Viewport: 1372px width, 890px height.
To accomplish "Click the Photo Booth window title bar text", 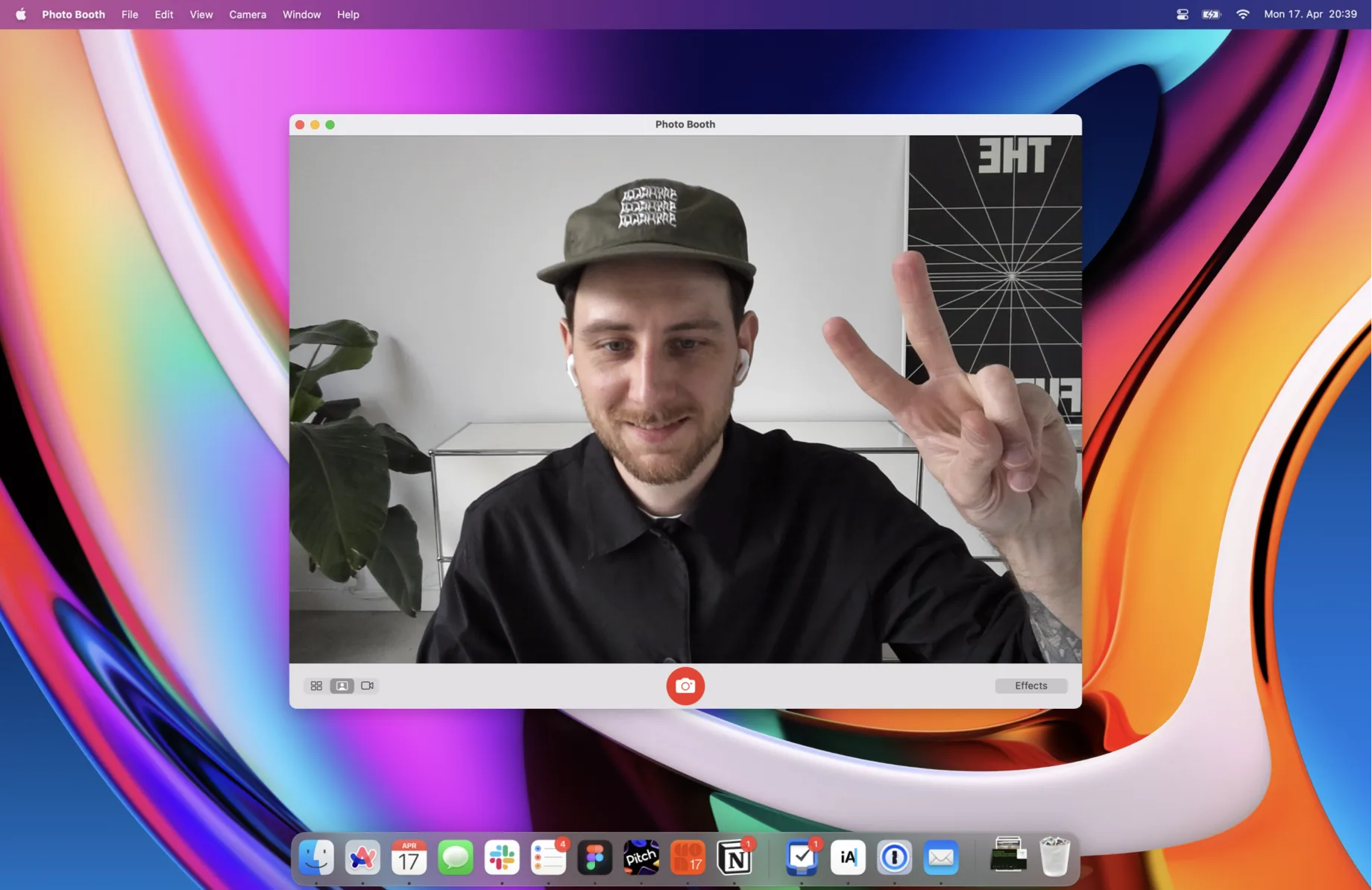I will click(685, 124).
